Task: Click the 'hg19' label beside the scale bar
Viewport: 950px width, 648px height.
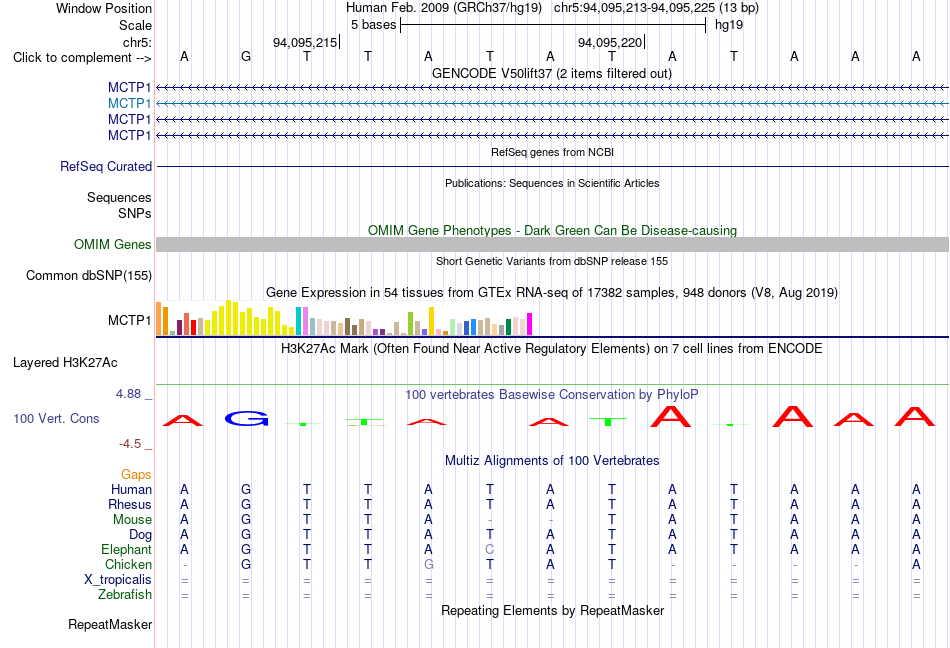Action: coord(729,25)
